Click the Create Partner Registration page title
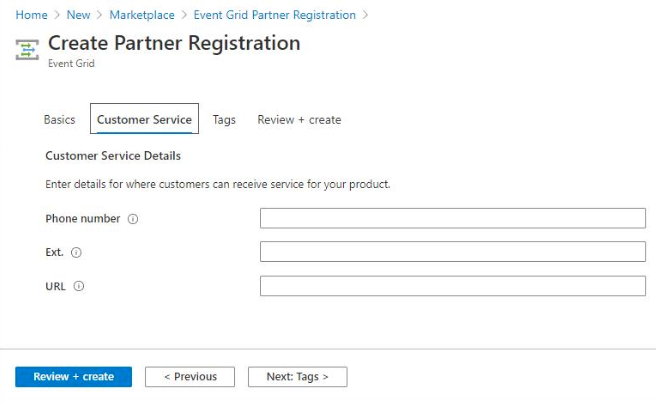The width and height of the screenshot is (656, 403). coord(174,43)
